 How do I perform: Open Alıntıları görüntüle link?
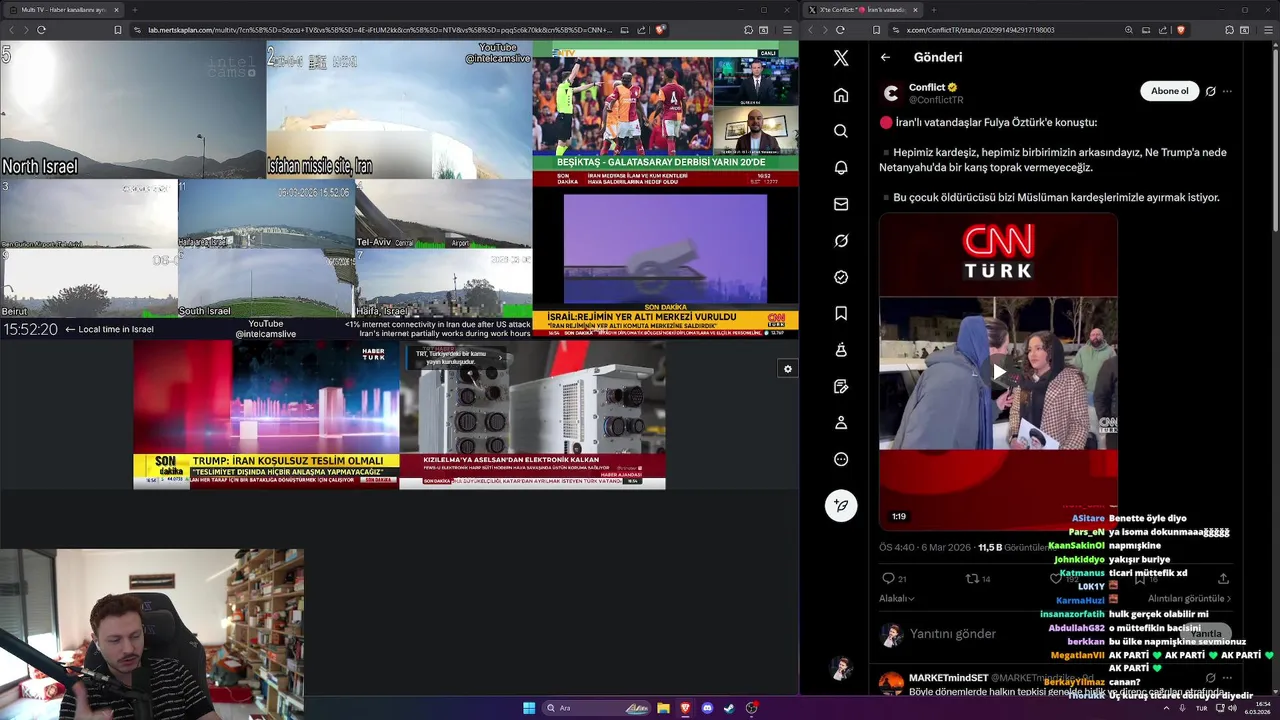(1188, 598)
